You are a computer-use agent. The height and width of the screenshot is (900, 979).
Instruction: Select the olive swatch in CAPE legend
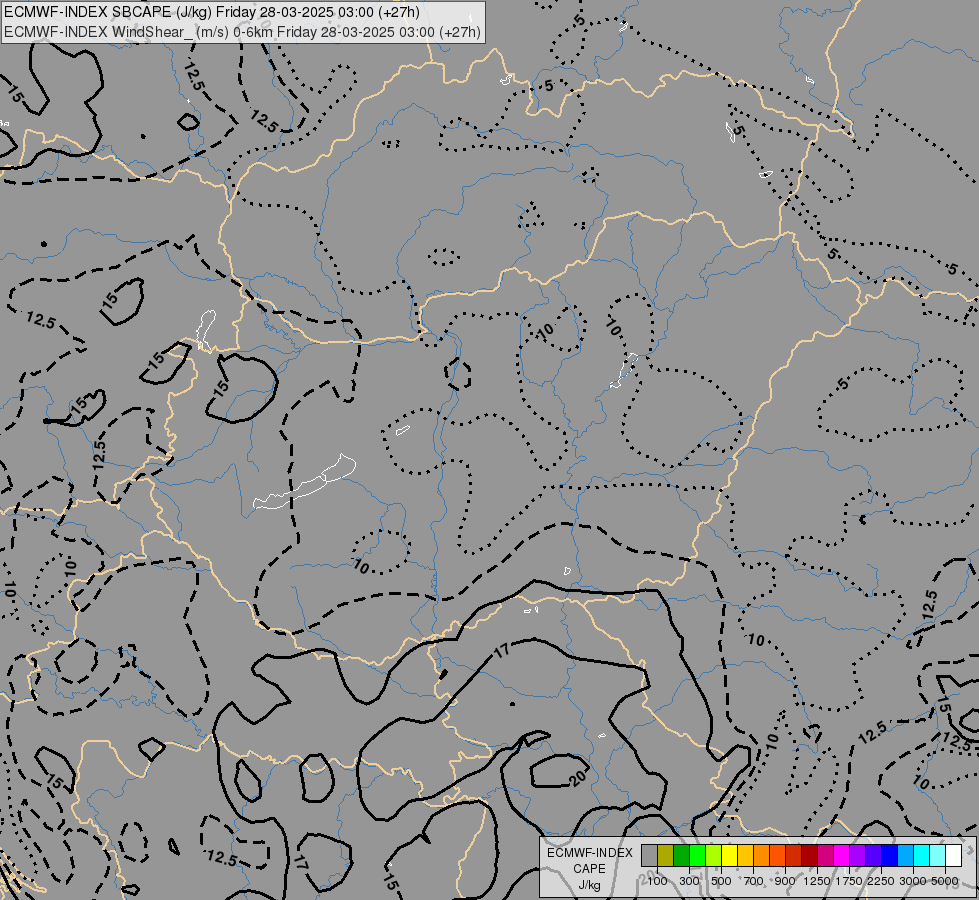(666, 855)
